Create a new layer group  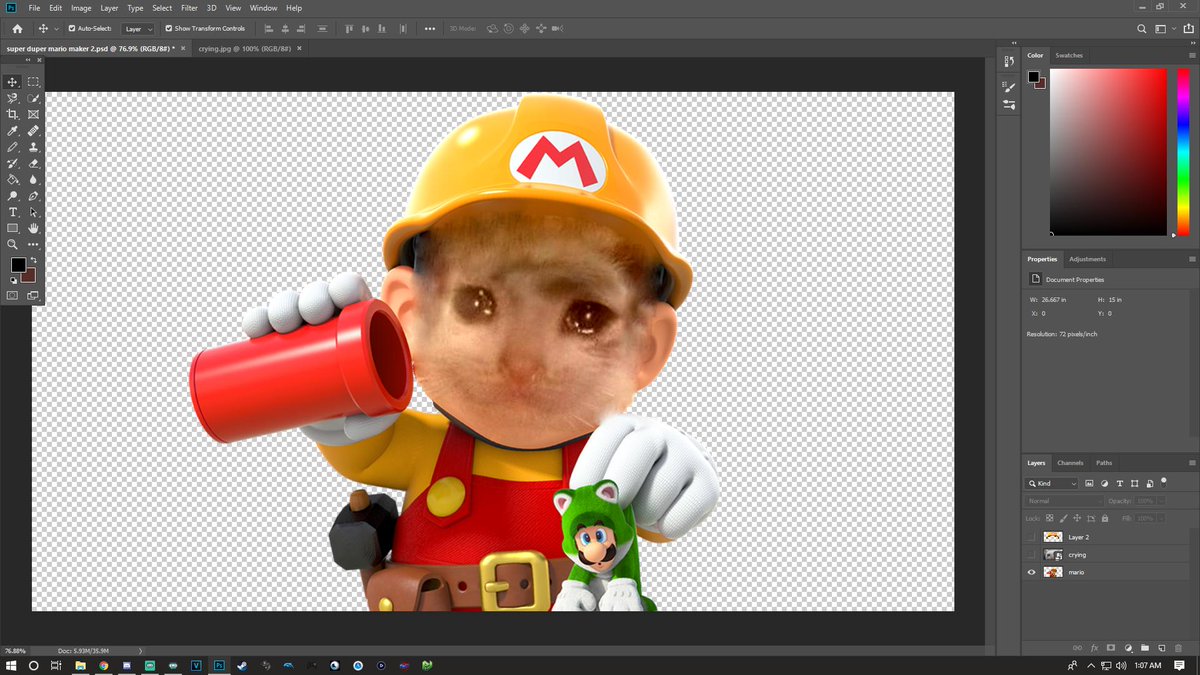coord(1145,648)
